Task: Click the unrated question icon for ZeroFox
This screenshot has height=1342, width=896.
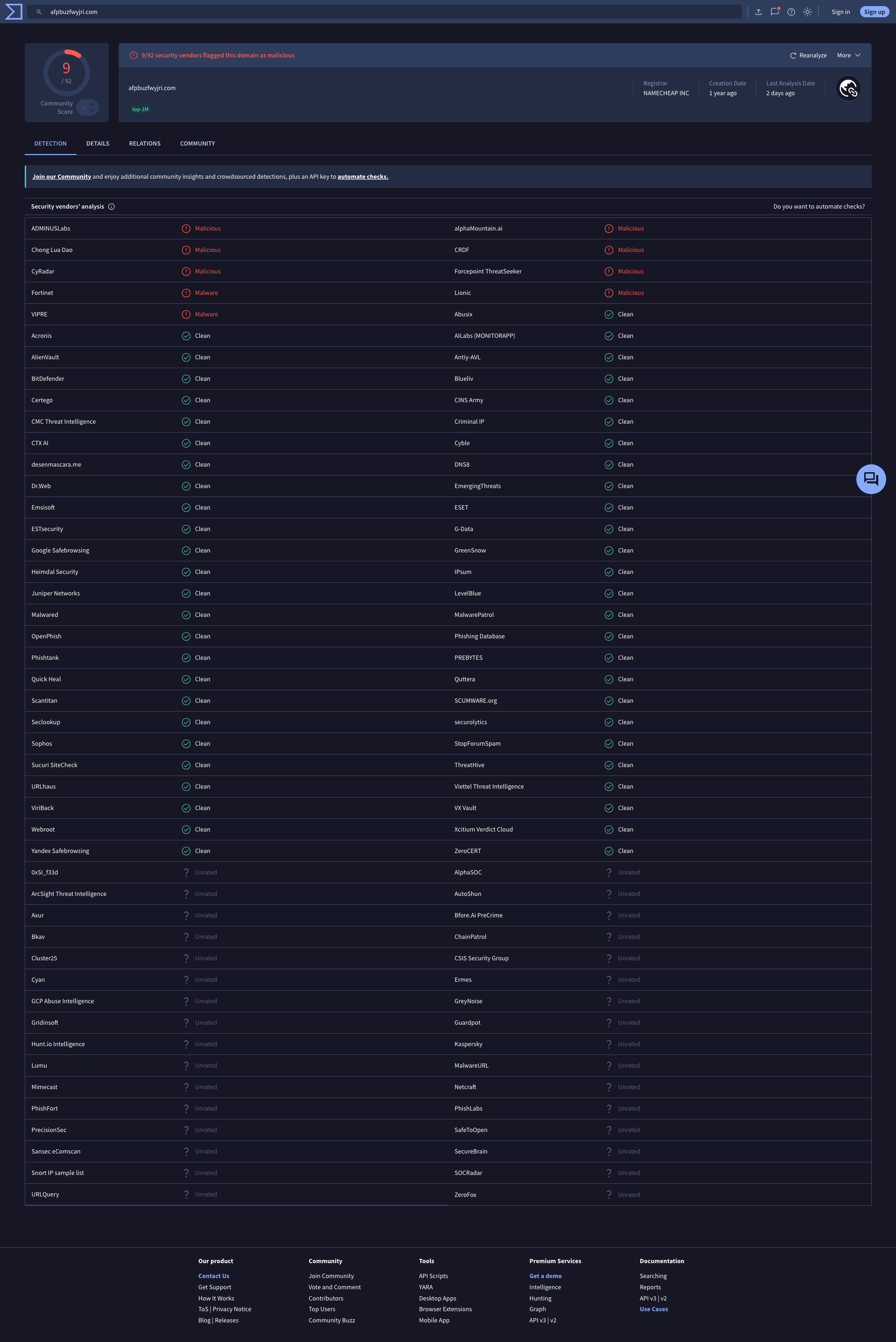Action: coord(609,1195)
